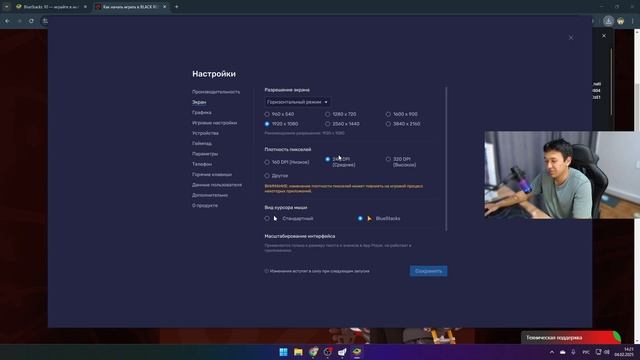
Task: Close the Настройки settings dialog
Action: coord(571,38)
